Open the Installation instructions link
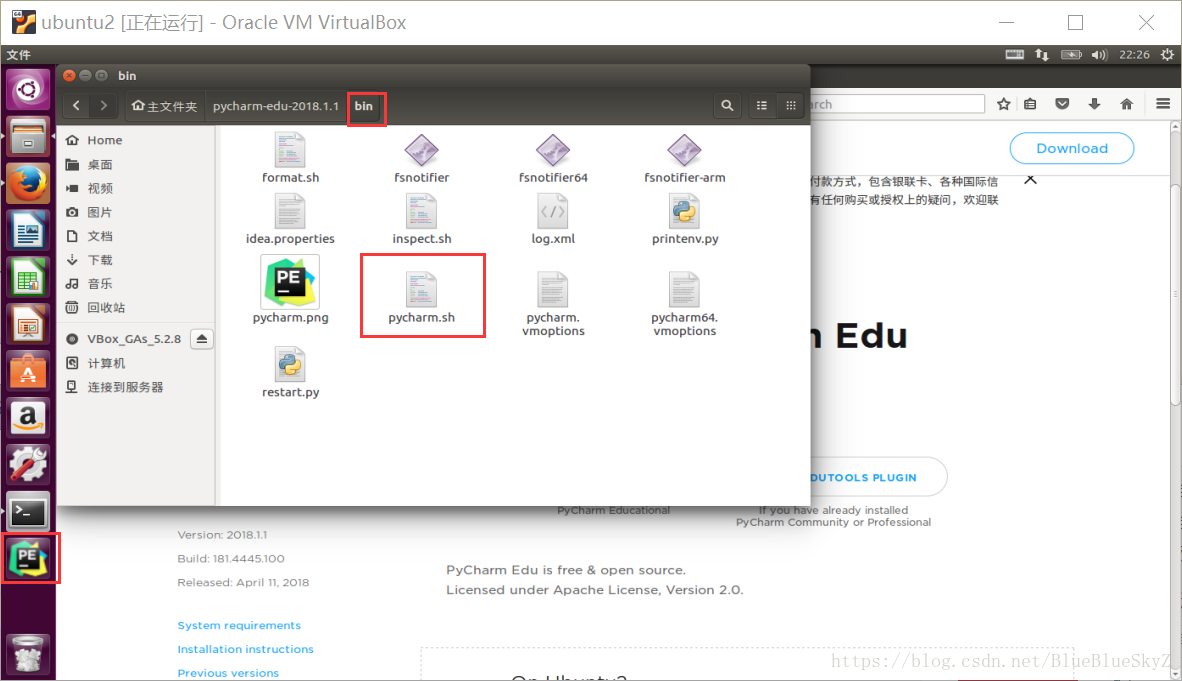This screenshot has height=681, width=1182. coord(245,649)
